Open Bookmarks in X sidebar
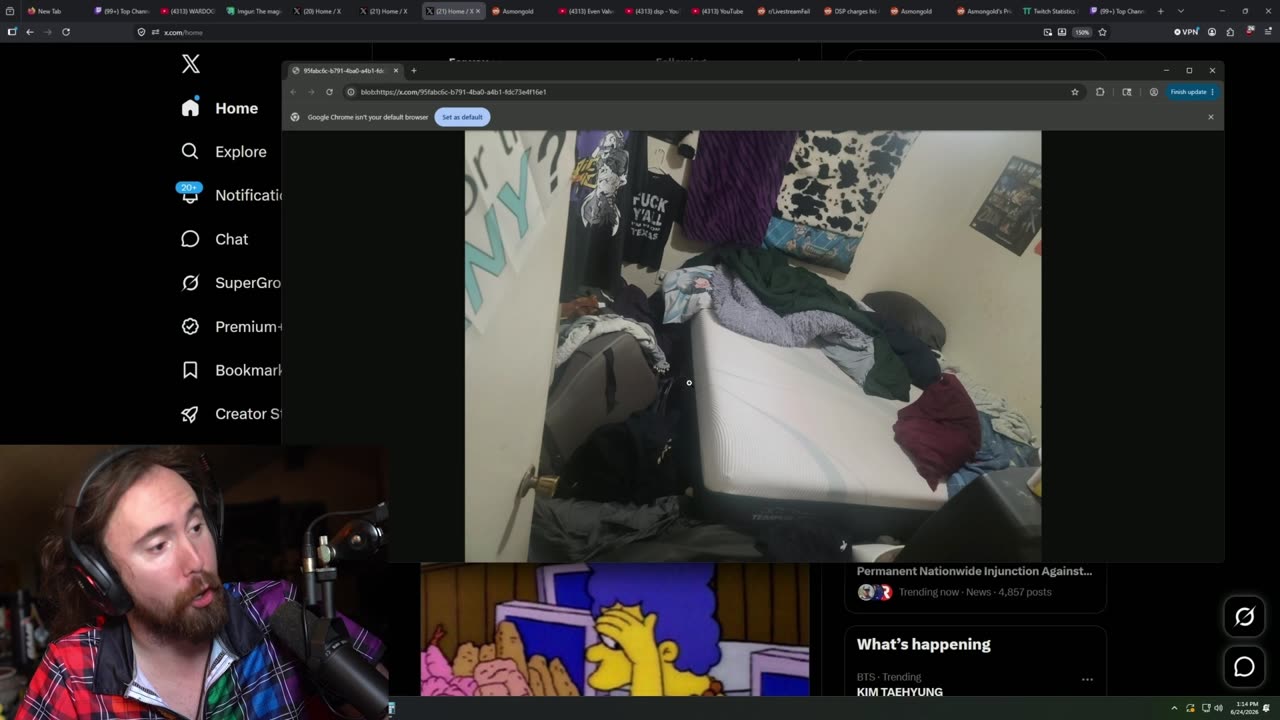 point(231,370)
